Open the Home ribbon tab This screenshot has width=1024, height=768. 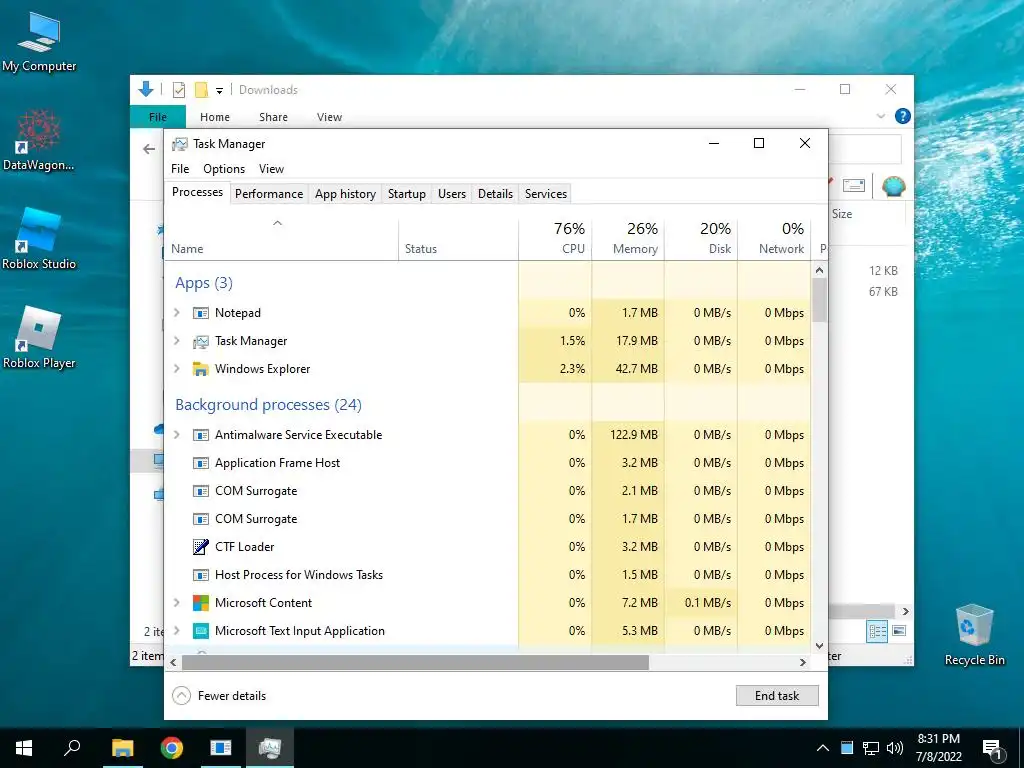tap(215, 117)
